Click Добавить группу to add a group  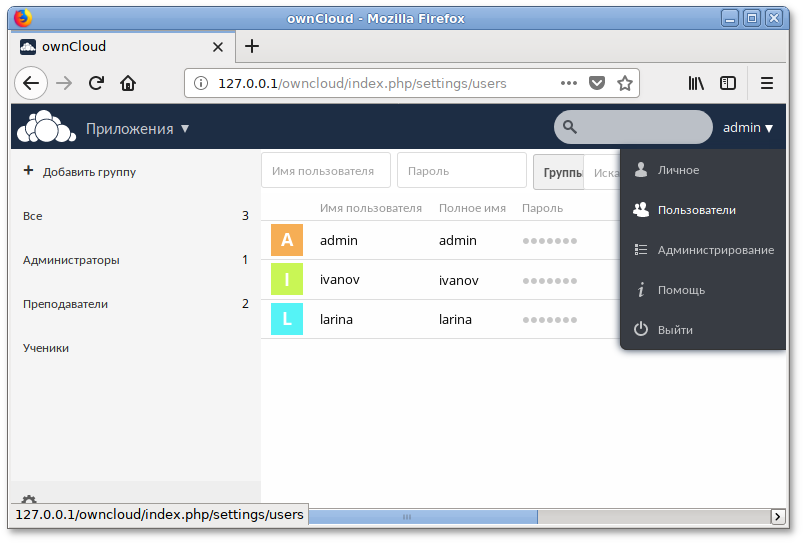click(x=88, y=172)
